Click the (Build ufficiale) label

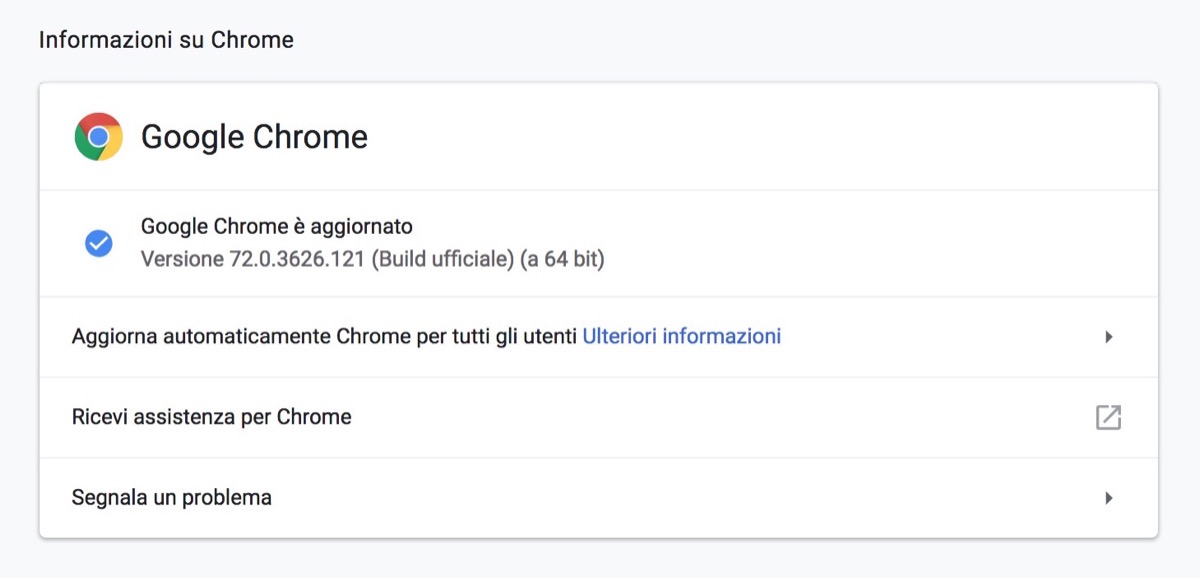442,260
